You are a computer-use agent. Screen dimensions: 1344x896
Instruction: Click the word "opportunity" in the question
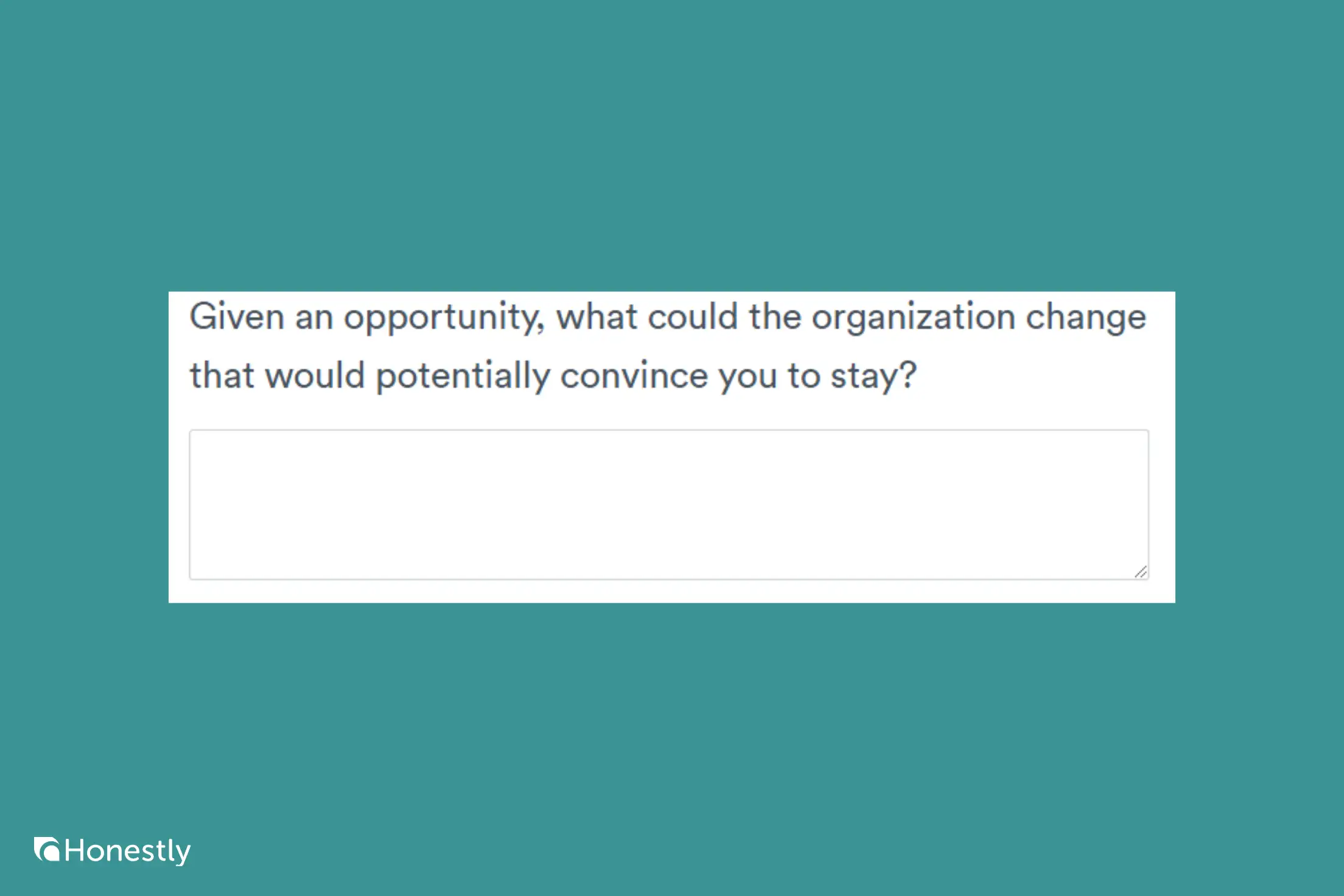click(441, 318)
